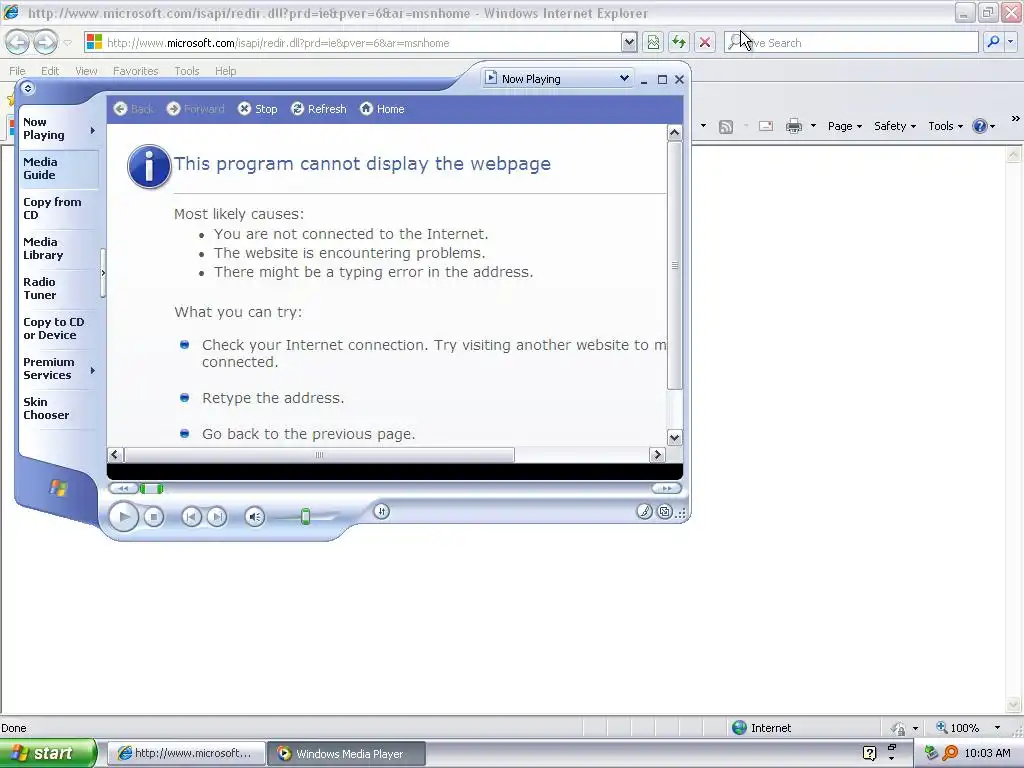Viewport: 1024px width, 768px height.
Task: Click the Print icon in IE command bar
Action: (x=793, y=126)
